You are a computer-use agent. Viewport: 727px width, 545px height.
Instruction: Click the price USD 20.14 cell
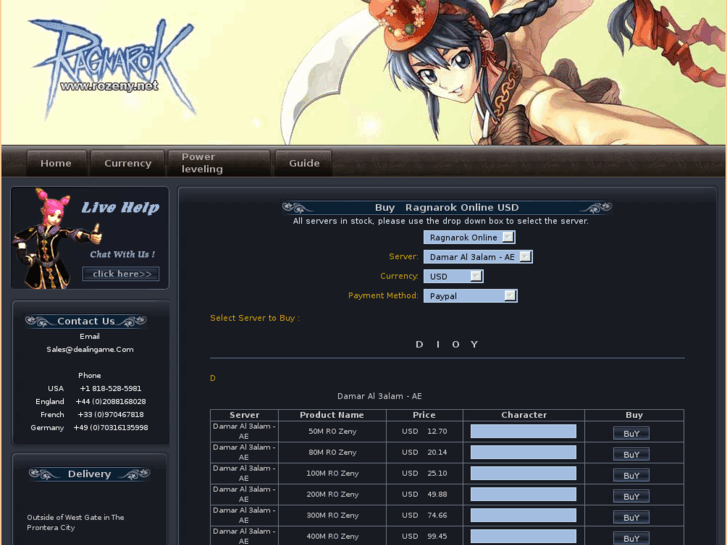(424, 452)
